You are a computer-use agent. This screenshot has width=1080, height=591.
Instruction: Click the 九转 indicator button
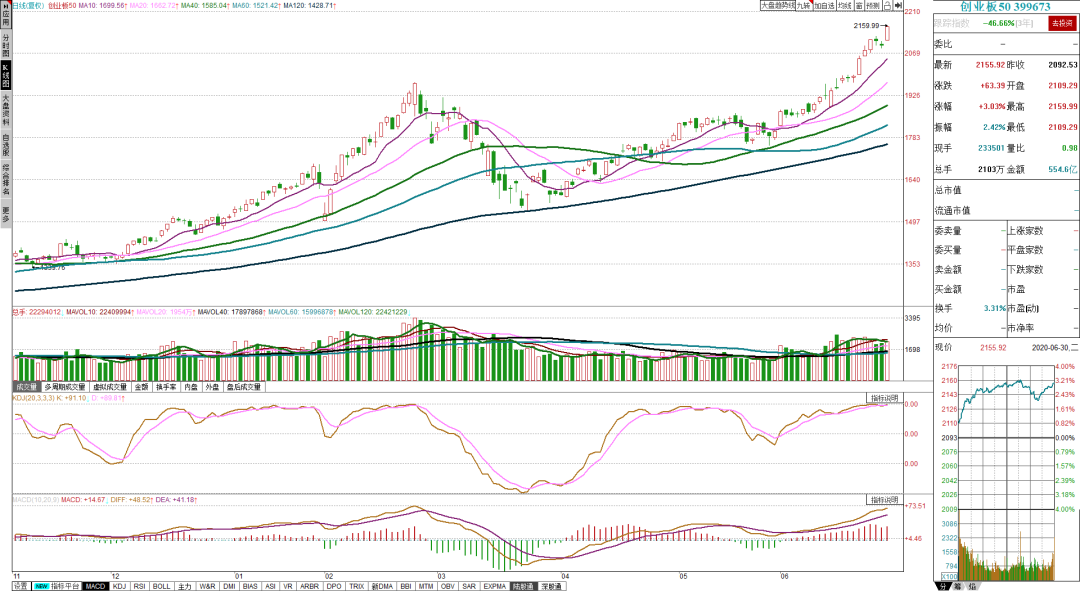tap(804, 6)
